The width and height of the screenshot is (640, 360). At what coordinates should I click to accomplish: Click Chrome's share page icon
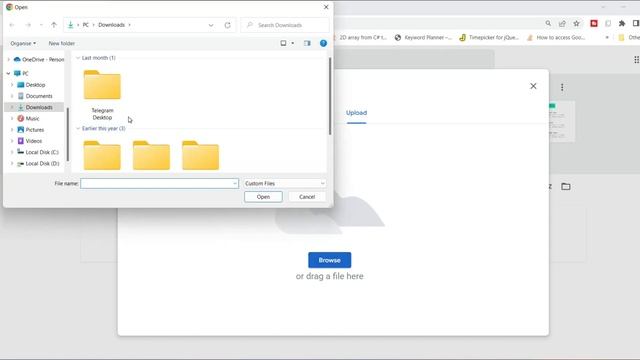click(x=562, y=24)
